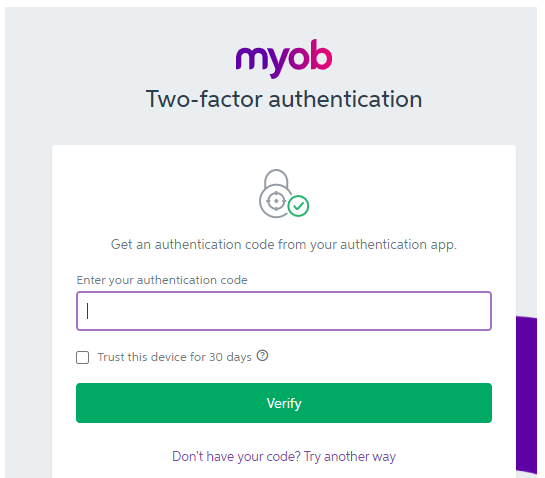The height and width of the screenshot is (478, 545).
Task: Click the green checkmark badge
Action: coord(298,206)
